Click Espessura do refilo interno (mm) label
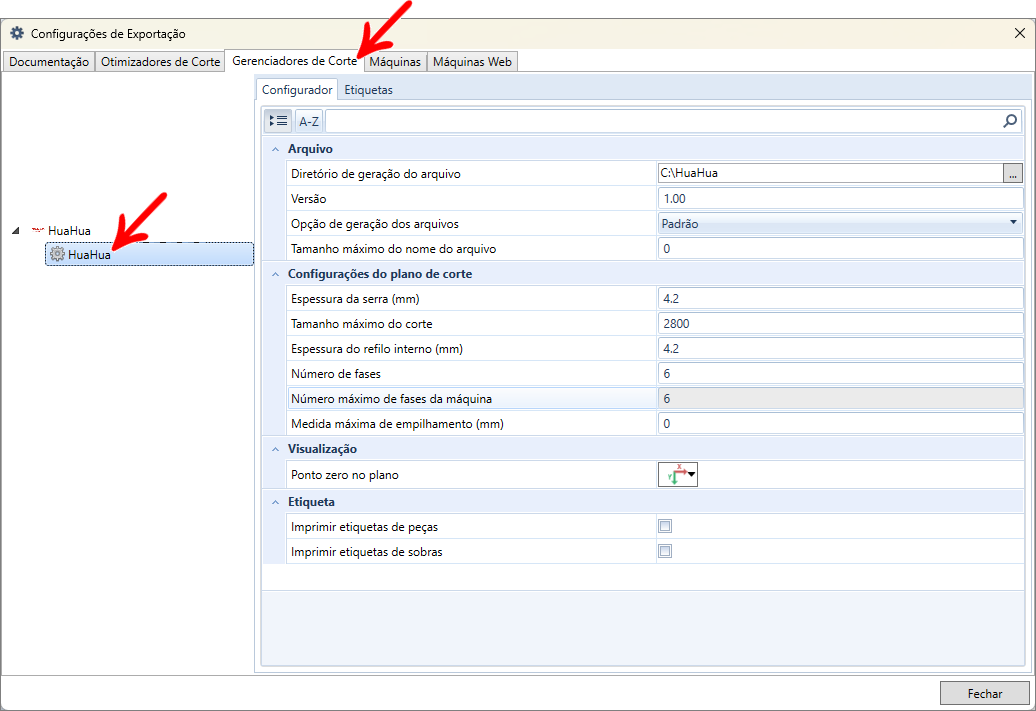1036x711 pixels. pyautogui.click(x=377, y=349)
